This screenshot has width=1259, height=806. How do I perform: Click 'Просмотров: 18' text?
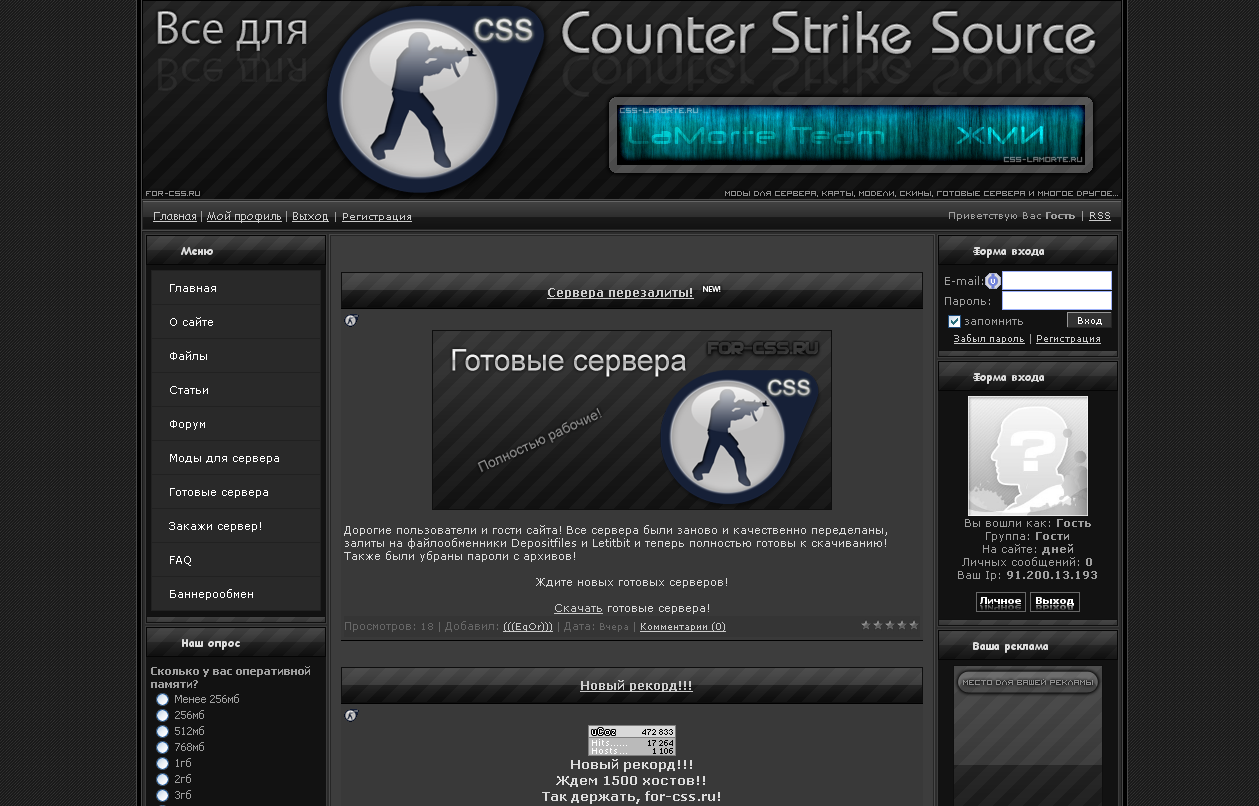click(389, 627)
